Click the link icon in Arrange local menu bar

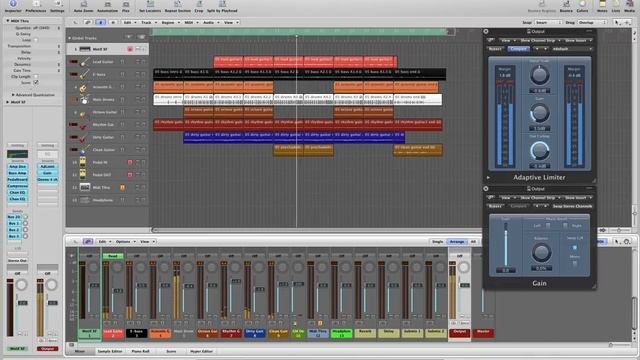(88, 22)
